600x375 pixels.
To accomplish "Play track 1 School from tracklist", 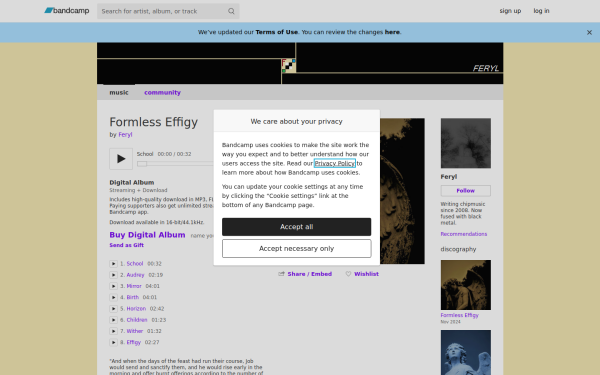I will (113, 264).
